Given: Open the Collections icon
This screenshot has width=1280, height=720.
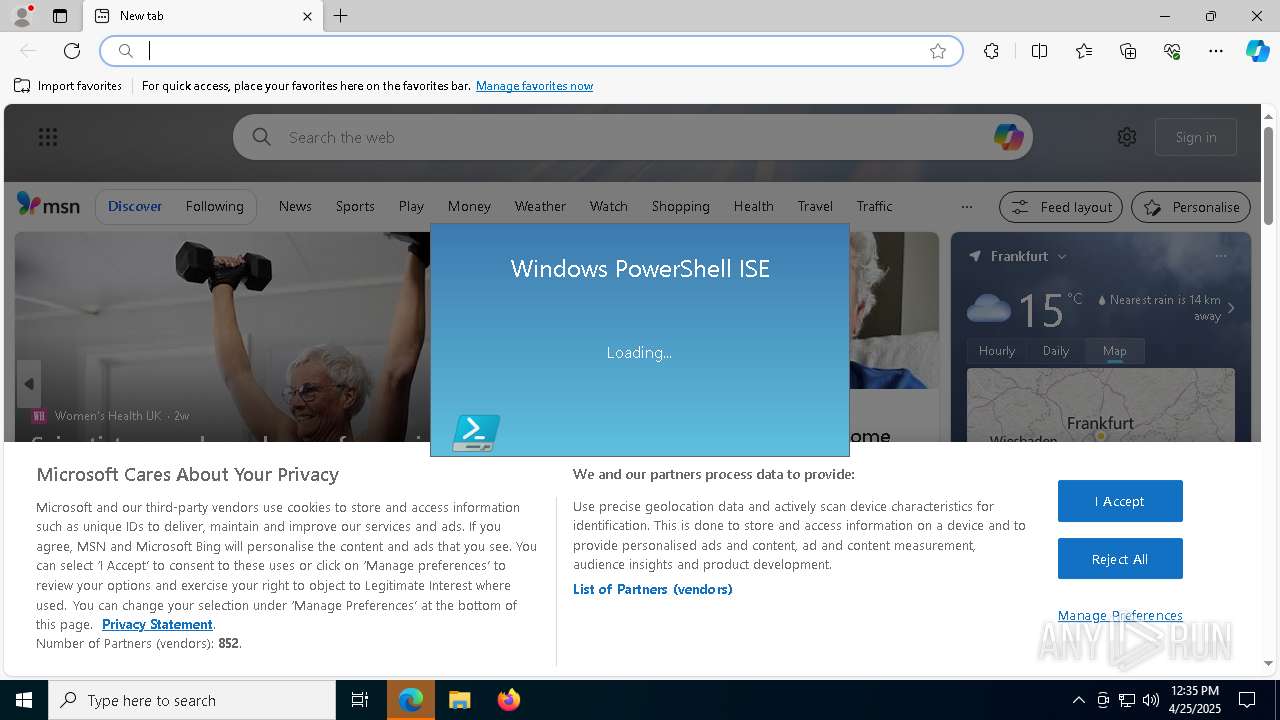Looking at the screenshot, I should 1128,51.
